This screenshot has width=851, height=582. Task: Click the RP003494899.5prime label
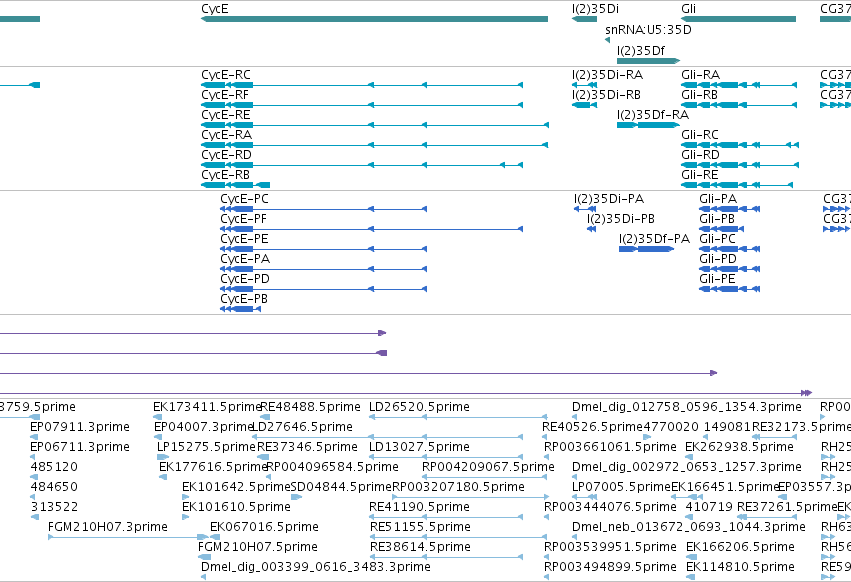coord(611,568)
